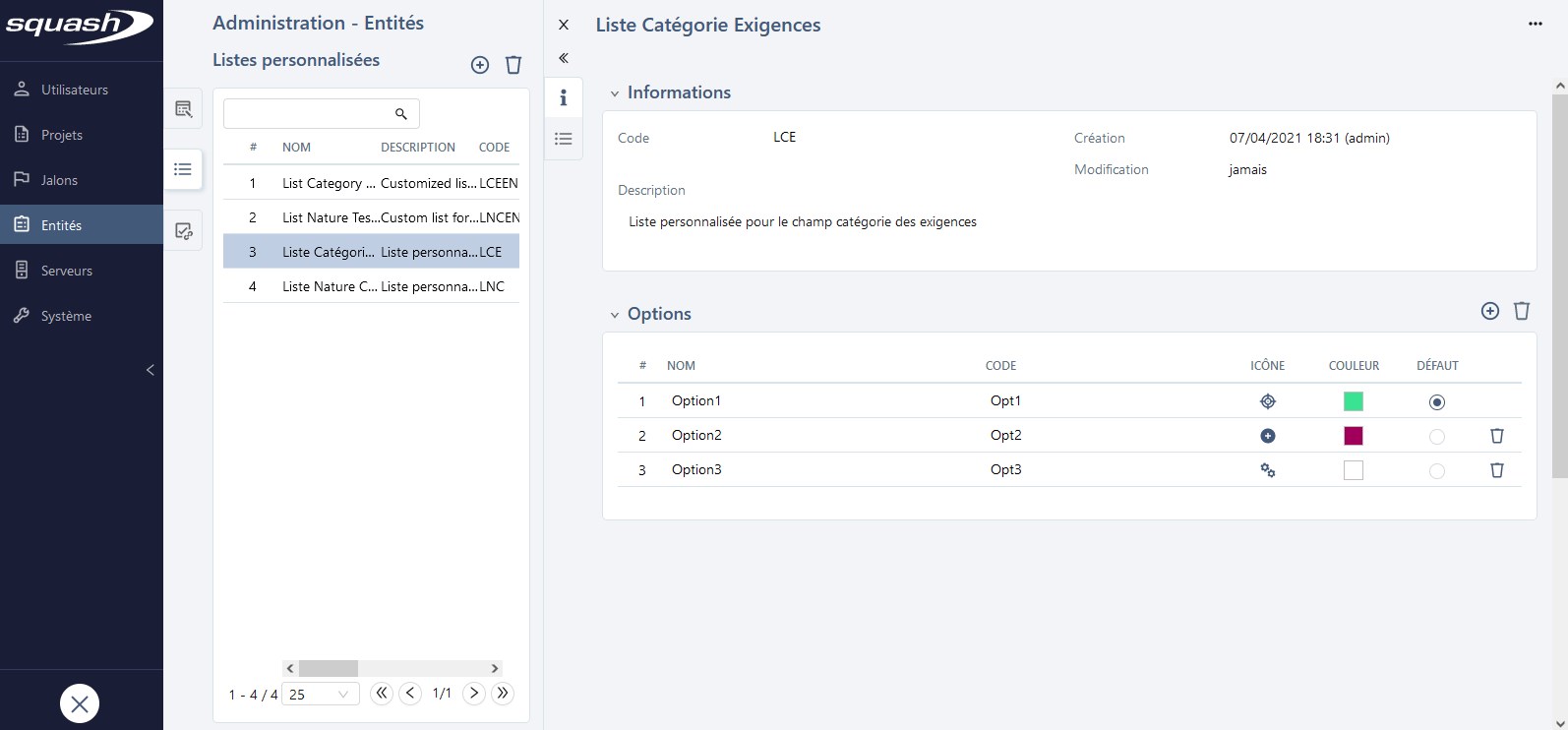Delete Option3 using its trash icon
The image size is (1568, 730).
(x=1497, y=470)
